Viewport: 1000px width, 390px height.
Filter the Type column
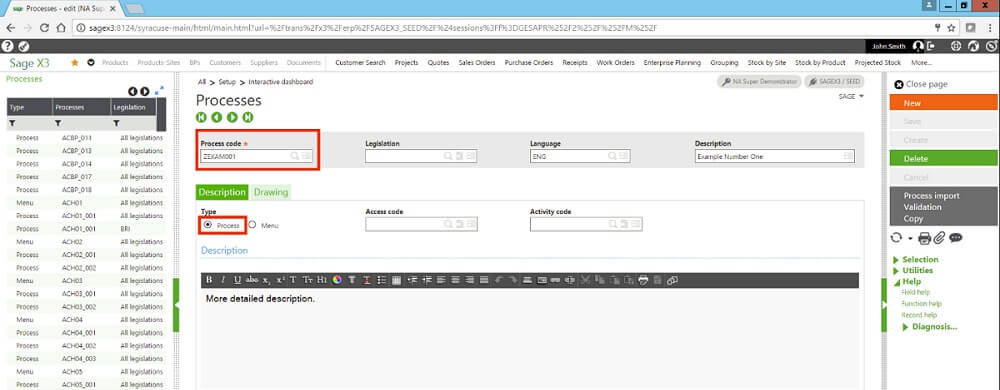12,123
